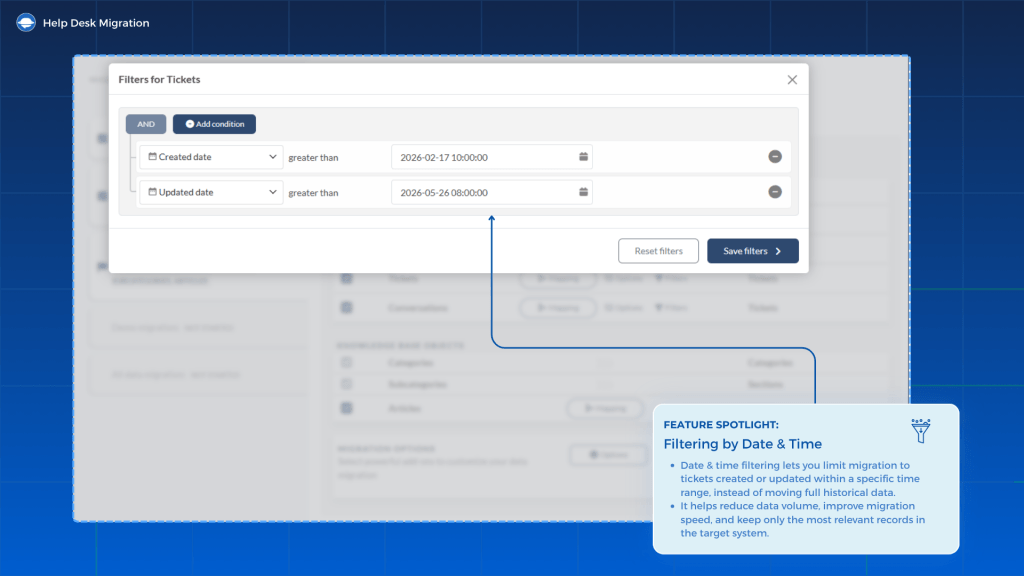Click the 'Filters for Tickets' dialog title

point(159,79)
